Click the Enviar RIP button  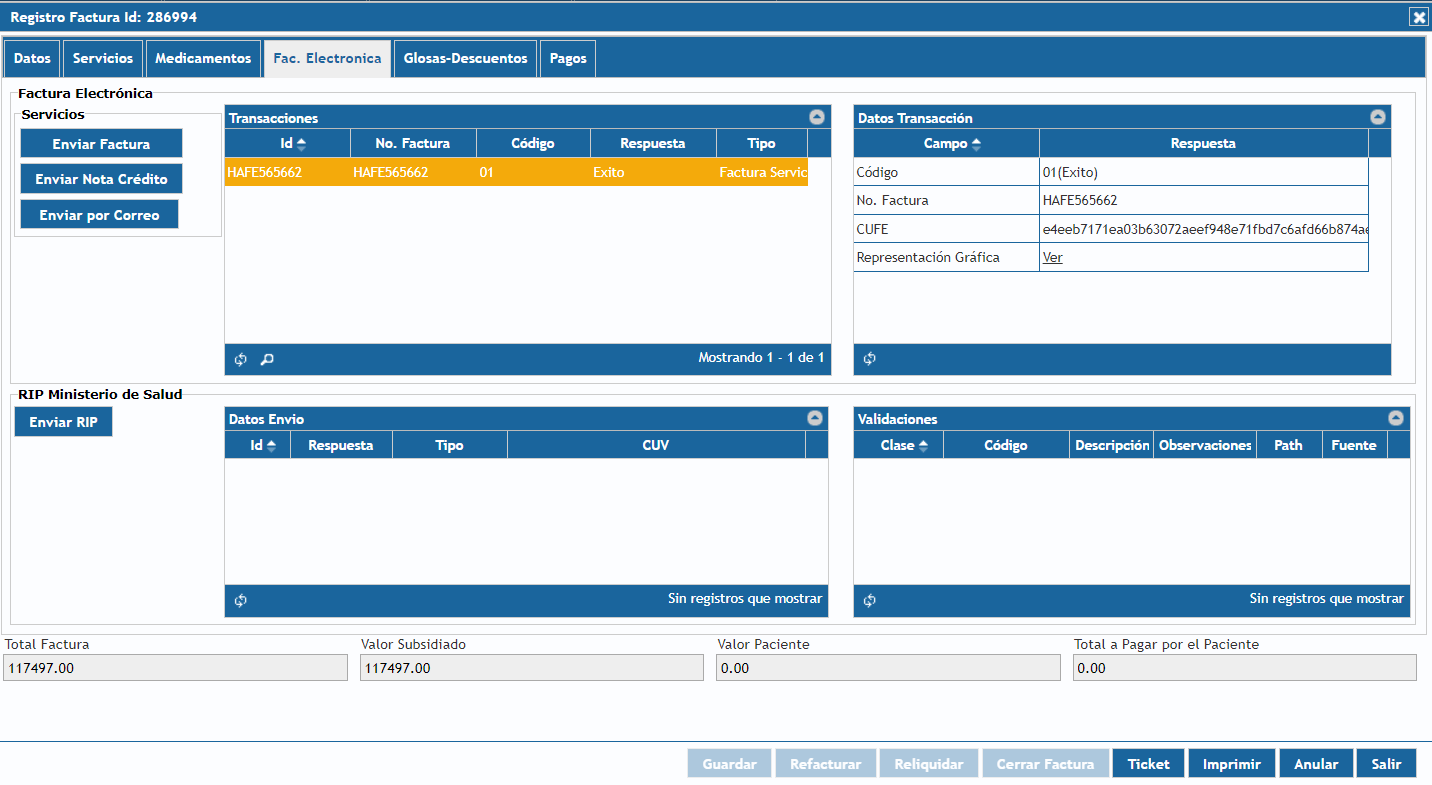[63, 422]
